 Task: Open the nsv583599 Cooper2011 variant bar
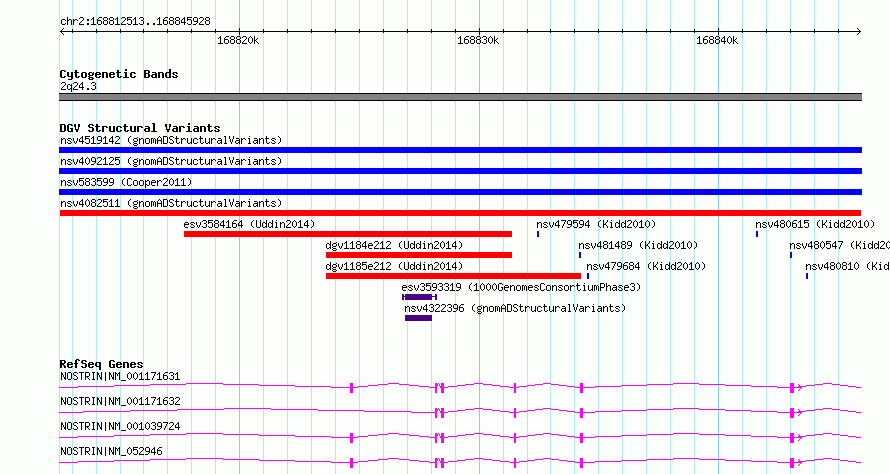tap(460, 192)
